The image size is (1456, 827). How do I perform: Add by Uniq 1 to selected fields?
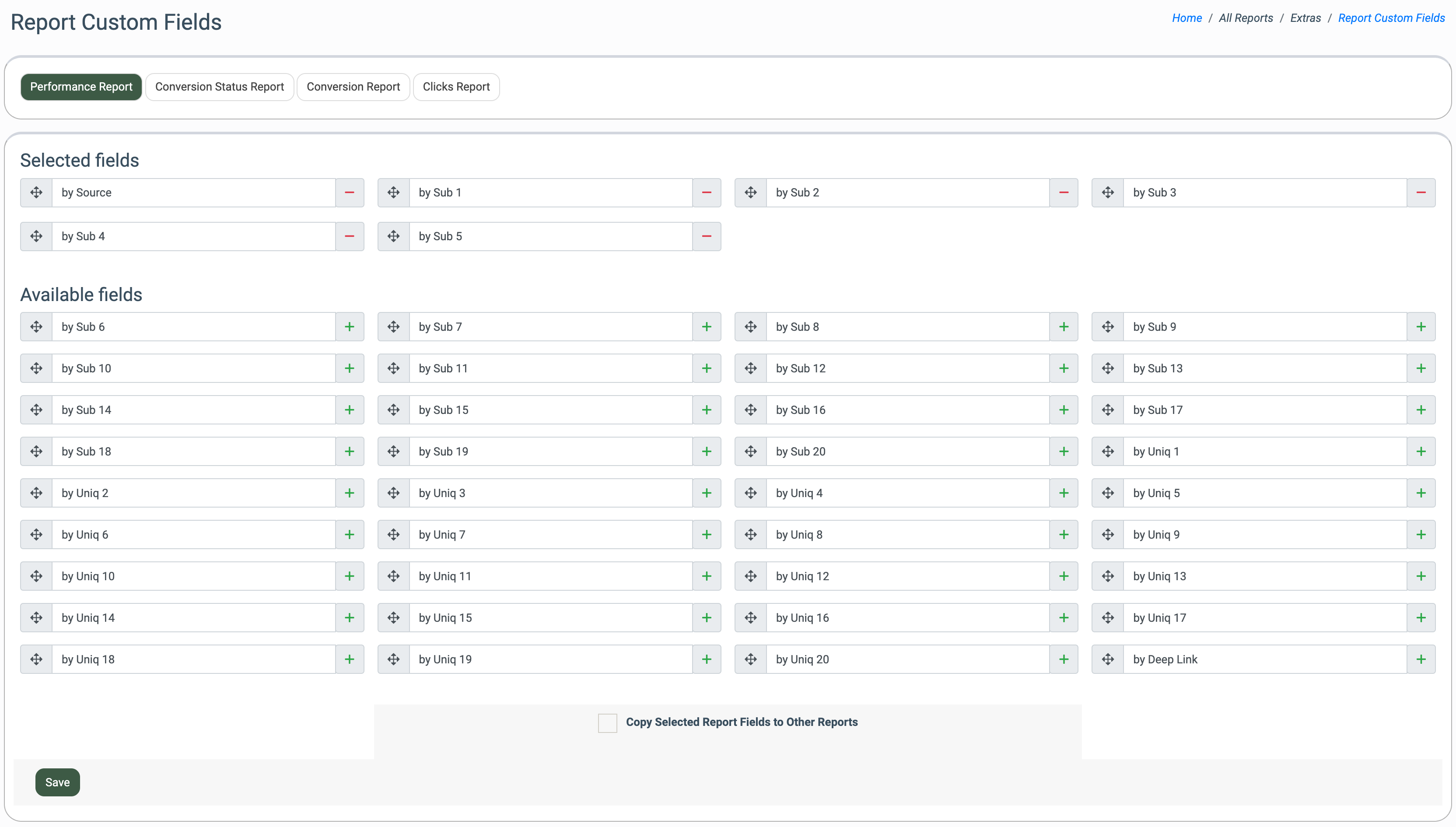pyautogui.click(x=1421, y=452)
